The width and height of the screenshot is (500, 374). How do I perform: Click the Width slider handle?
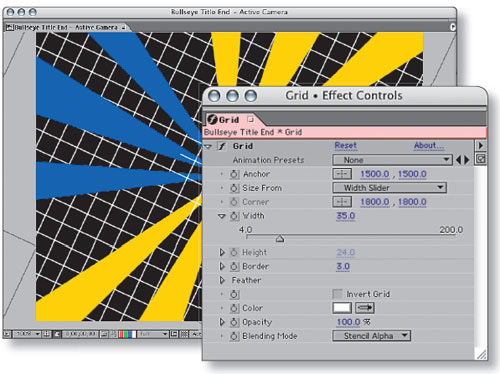[280, 239]
